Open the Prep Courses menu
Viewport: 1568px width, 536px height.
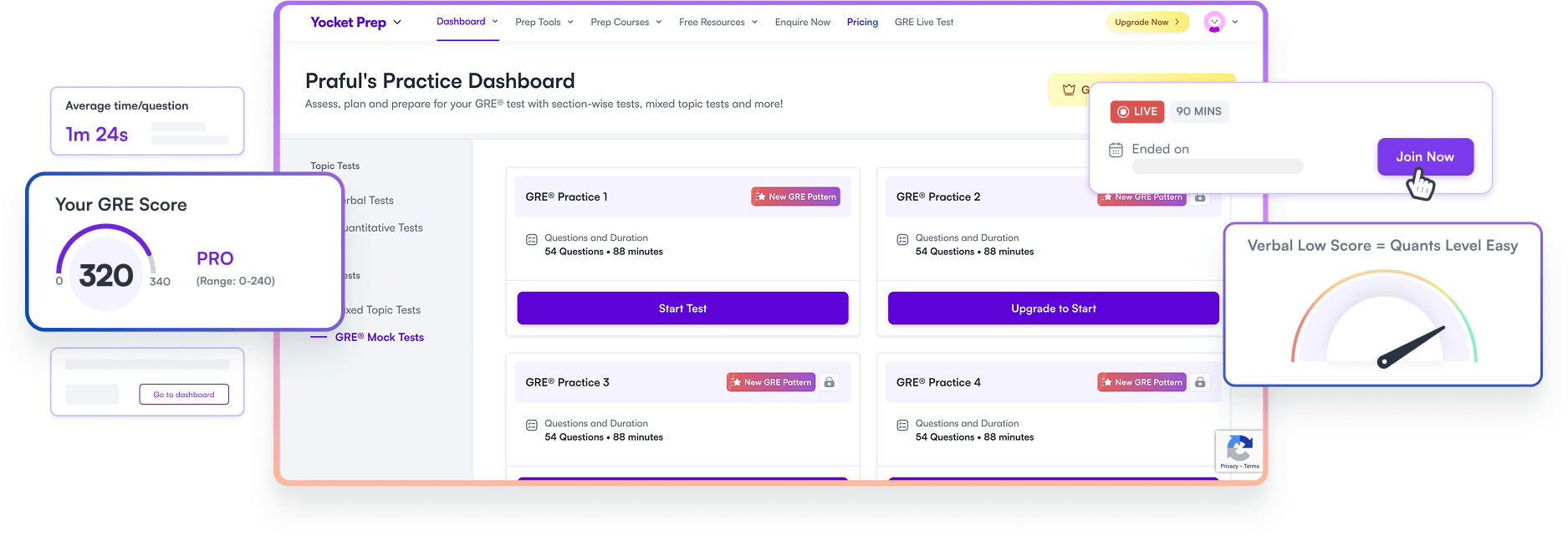(620, 23)
